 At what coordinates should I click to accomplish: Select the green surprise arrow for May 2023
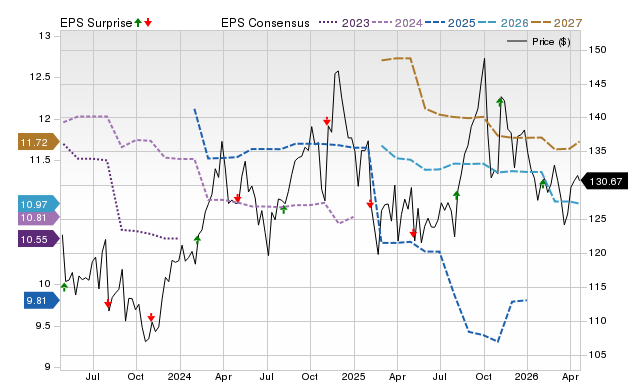64,287
